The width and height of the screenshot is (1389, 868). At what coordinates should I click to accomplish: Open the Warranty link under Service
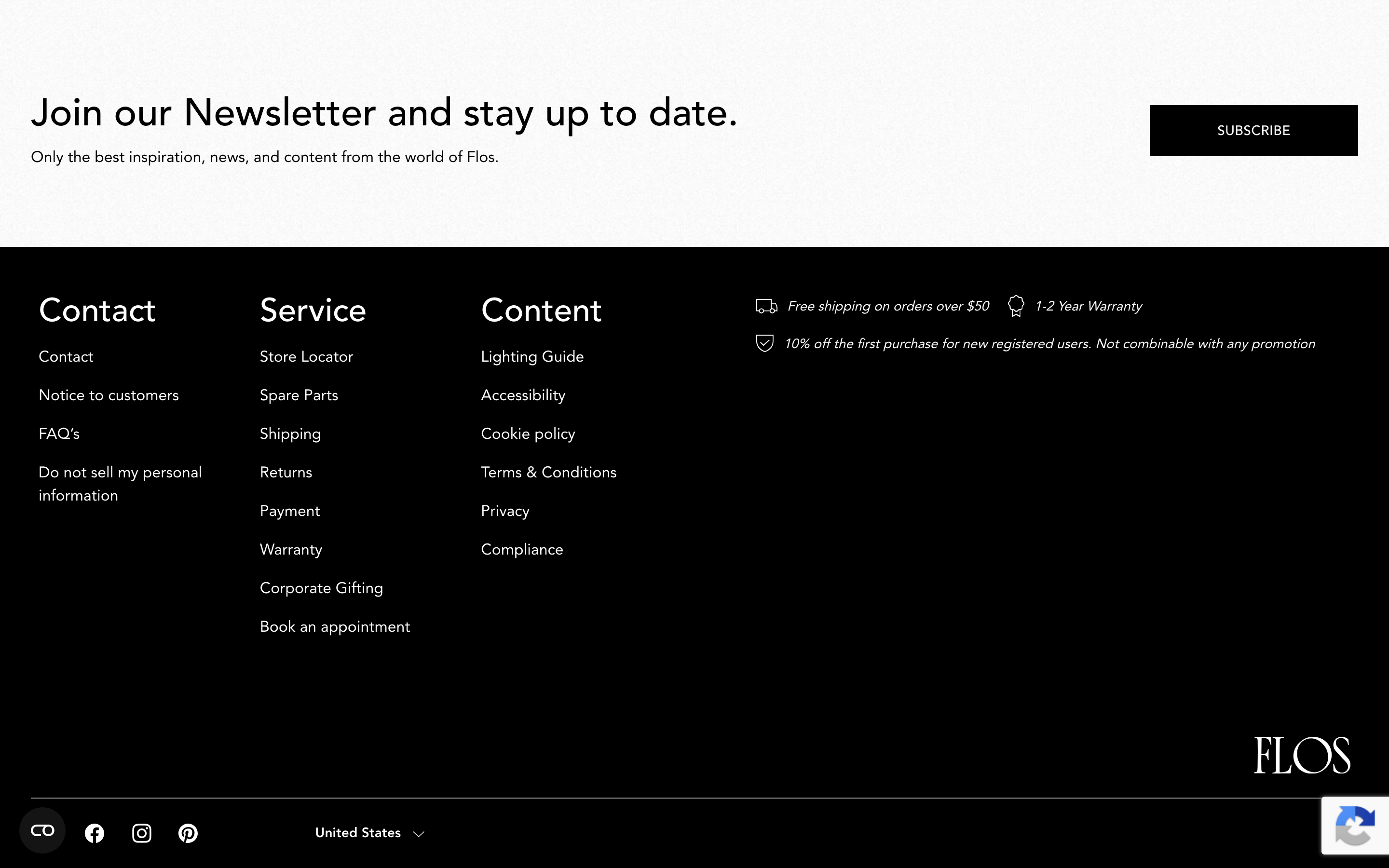[291, 549]
